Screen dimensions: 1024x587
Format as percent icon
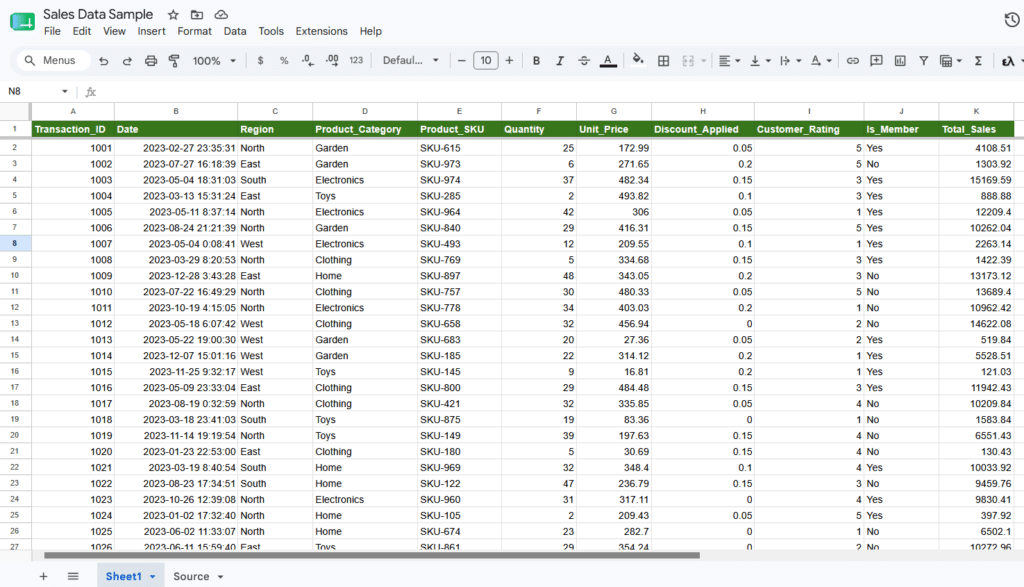coord(284,61)
